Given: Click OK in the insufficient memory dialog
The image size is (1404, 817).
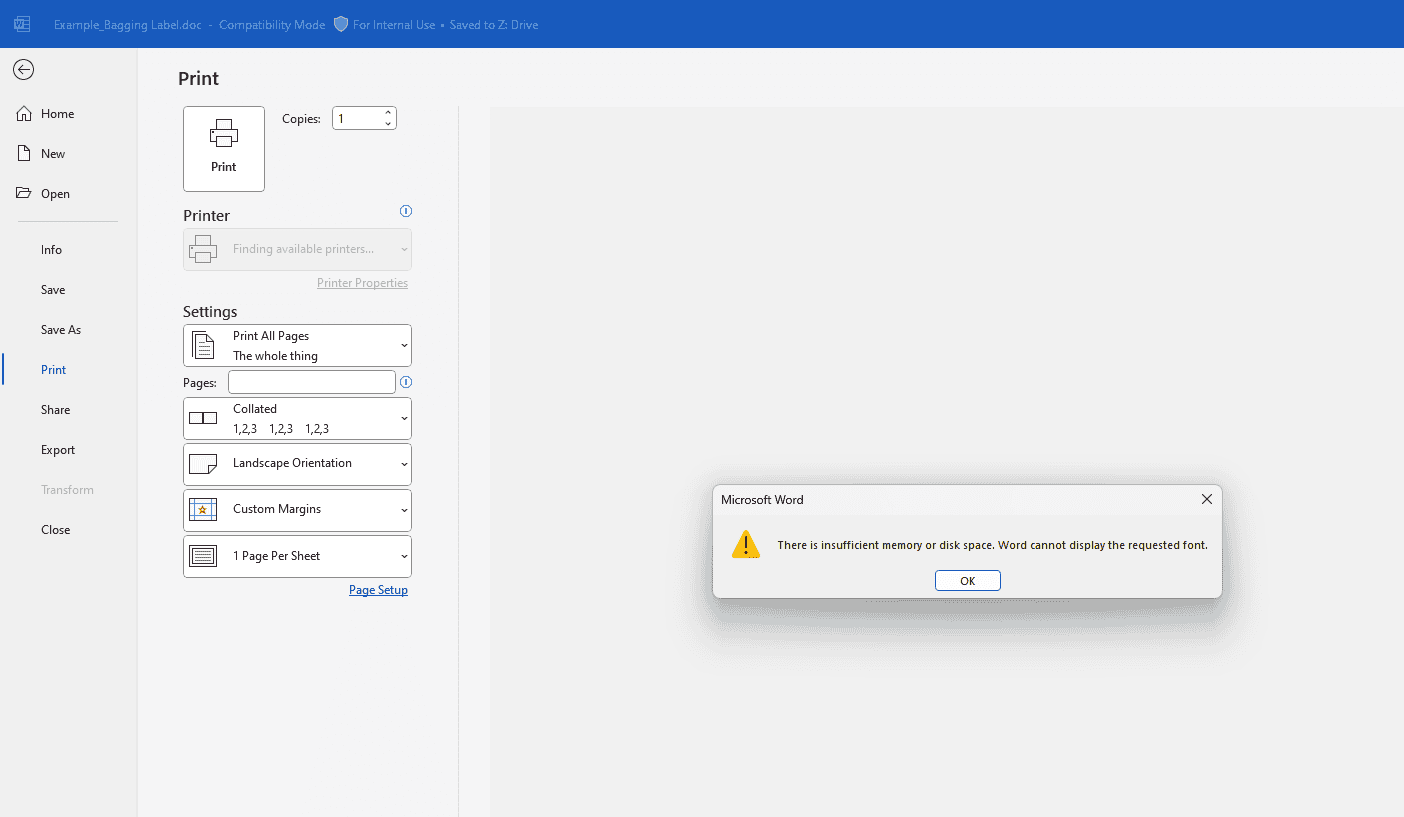Looking at the screenshot, I should tap(968, 581).
